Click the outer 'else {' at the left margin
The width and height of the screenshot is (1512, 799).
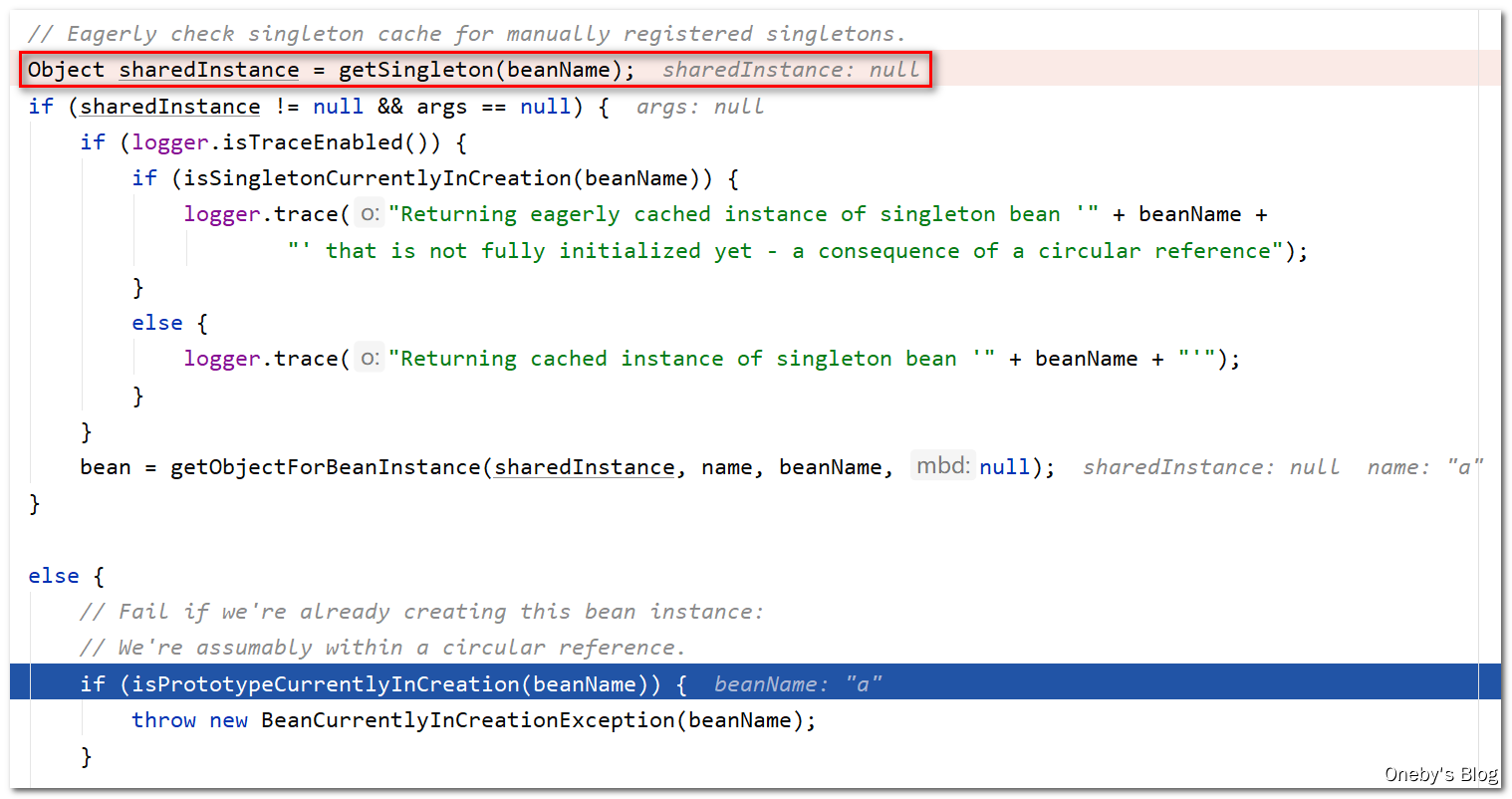pos(66,576)
